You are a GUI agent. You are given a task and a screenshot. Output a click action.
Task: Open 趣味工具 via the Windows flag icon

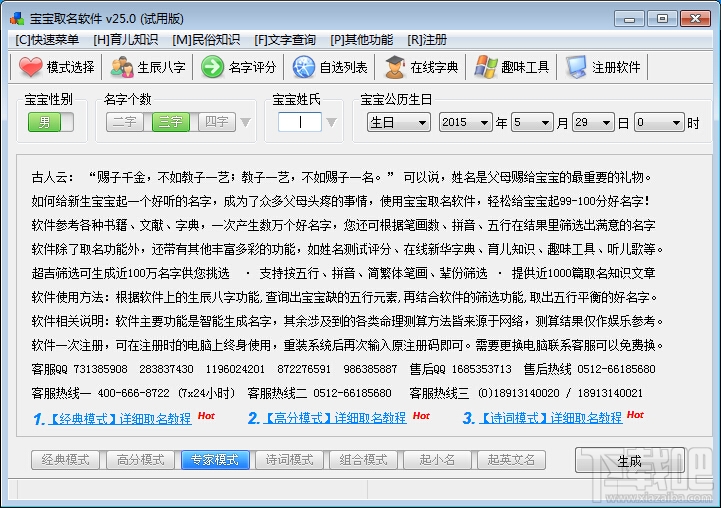coord(486,67)
